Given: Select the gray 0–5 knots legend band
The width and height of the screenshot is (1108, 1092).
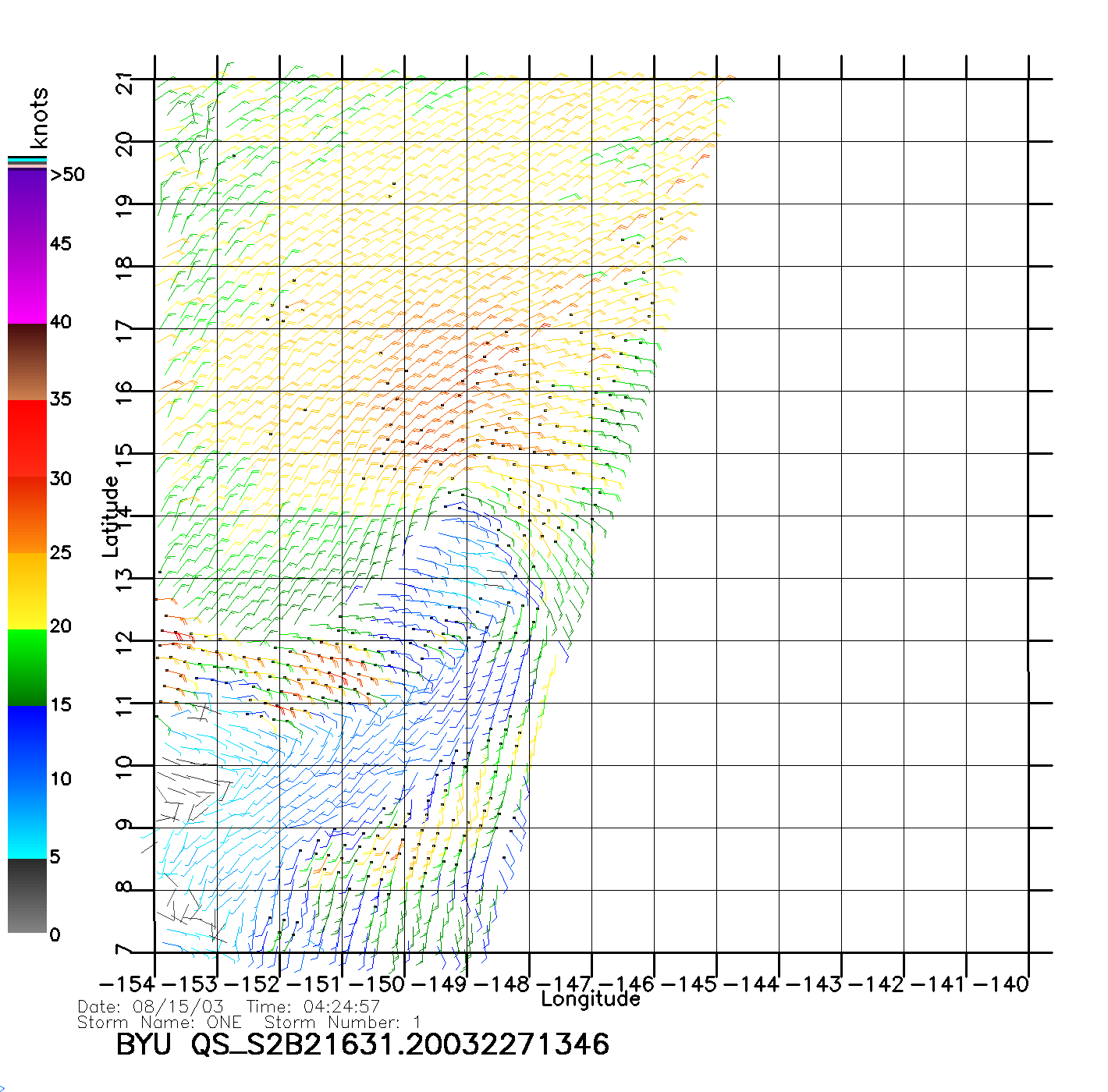Looking at the screenshot, I should [x=27, y=895].
